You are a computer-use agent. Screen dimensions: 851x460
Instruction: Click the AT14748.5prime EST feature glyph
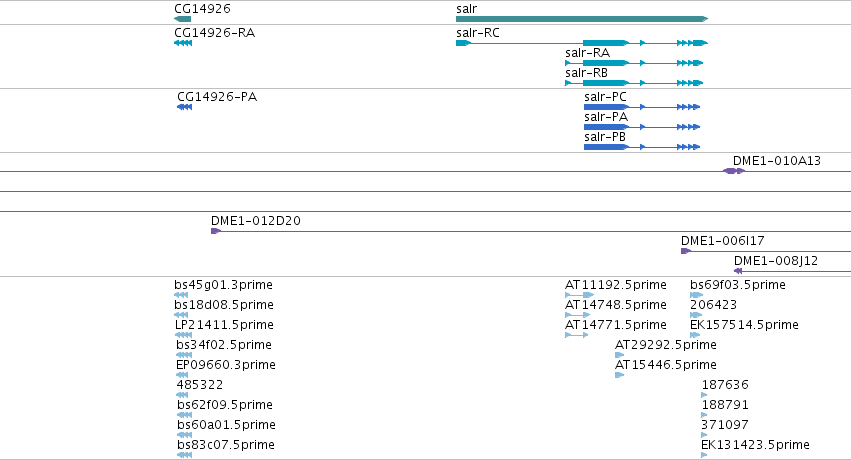click(x=577, y=315)
